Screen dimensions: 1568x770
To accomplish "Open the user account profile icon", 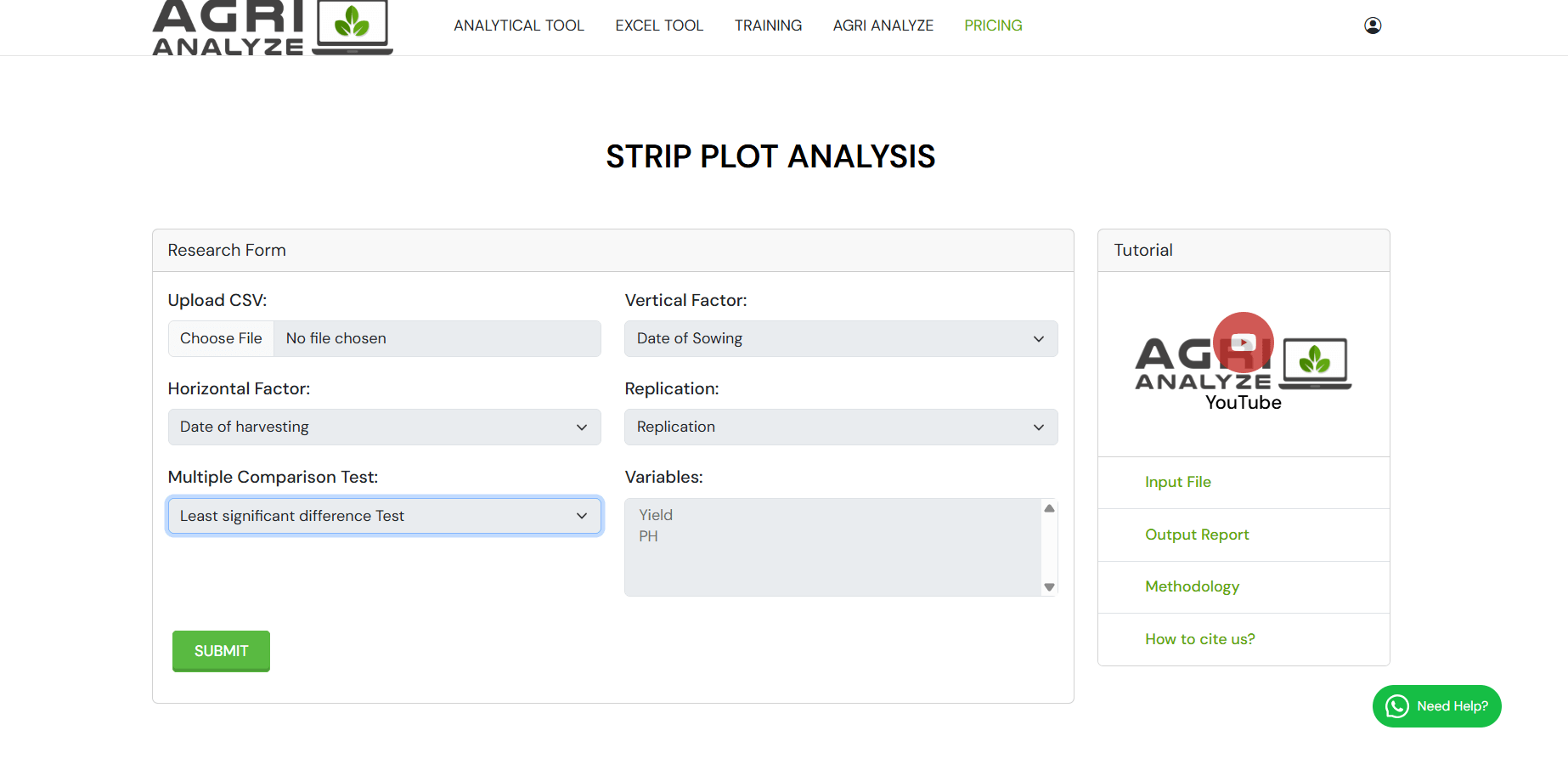I will [1372, 25].
